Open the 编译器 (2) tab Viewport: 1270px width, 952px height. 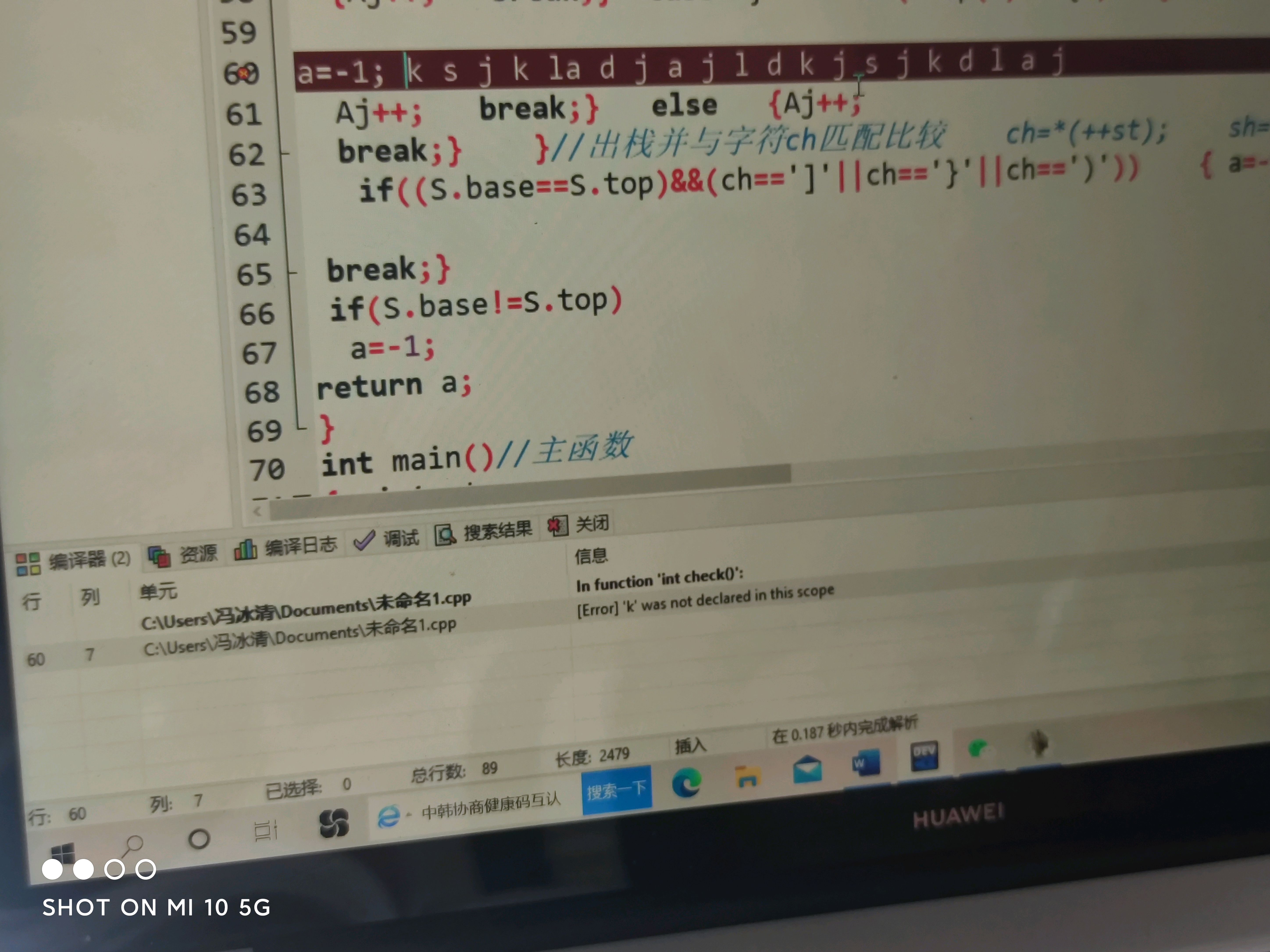coord(73,561)
